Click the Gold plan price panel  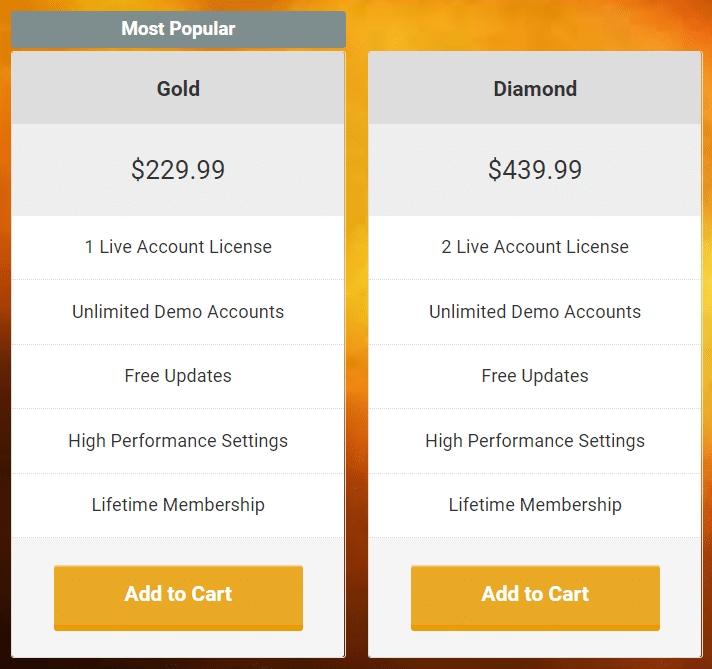[178, 170]
